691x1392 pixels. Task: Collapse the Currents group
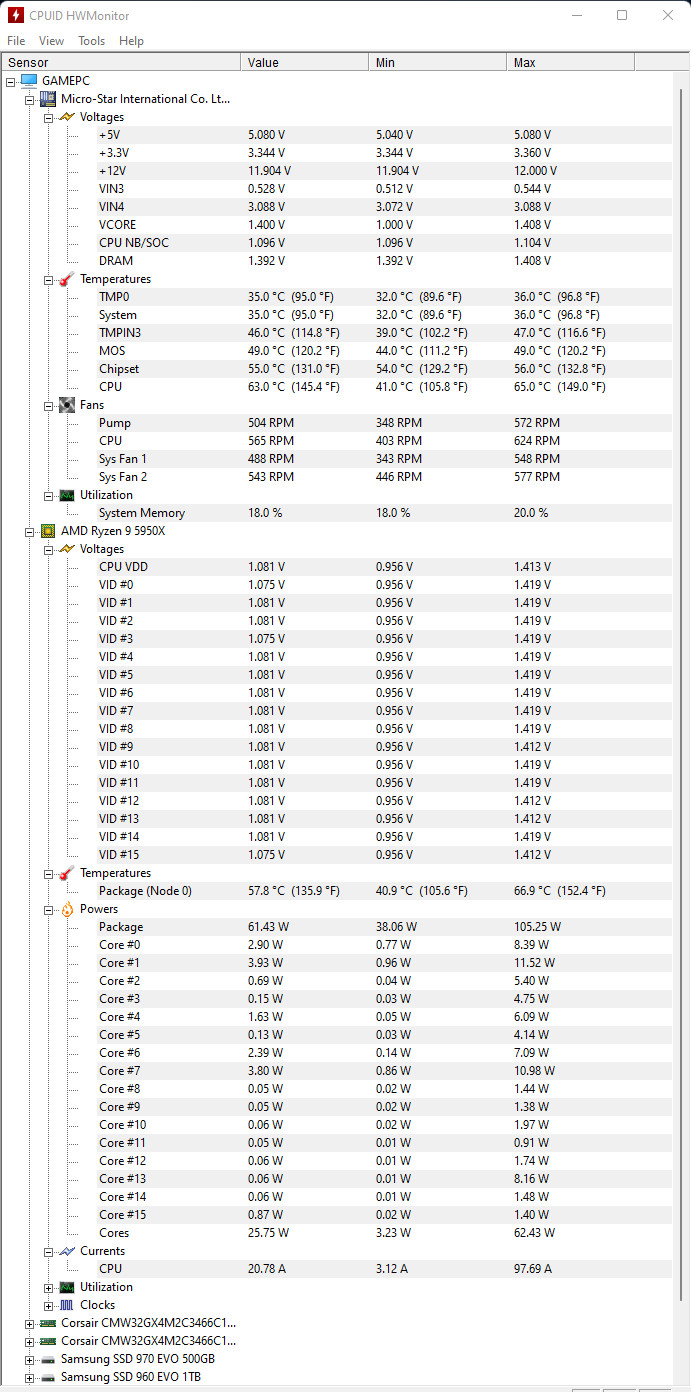pyautogui.click(x=48, y=1251)
